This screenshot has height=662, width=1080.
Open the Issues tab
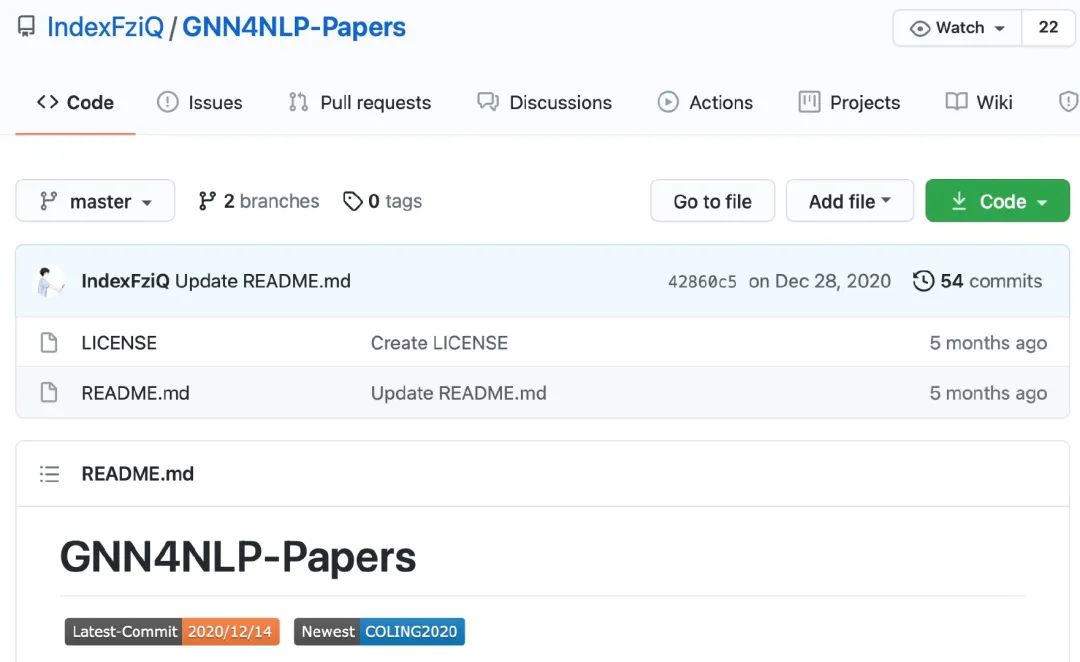pyautogui.click(x=200, y=103)
